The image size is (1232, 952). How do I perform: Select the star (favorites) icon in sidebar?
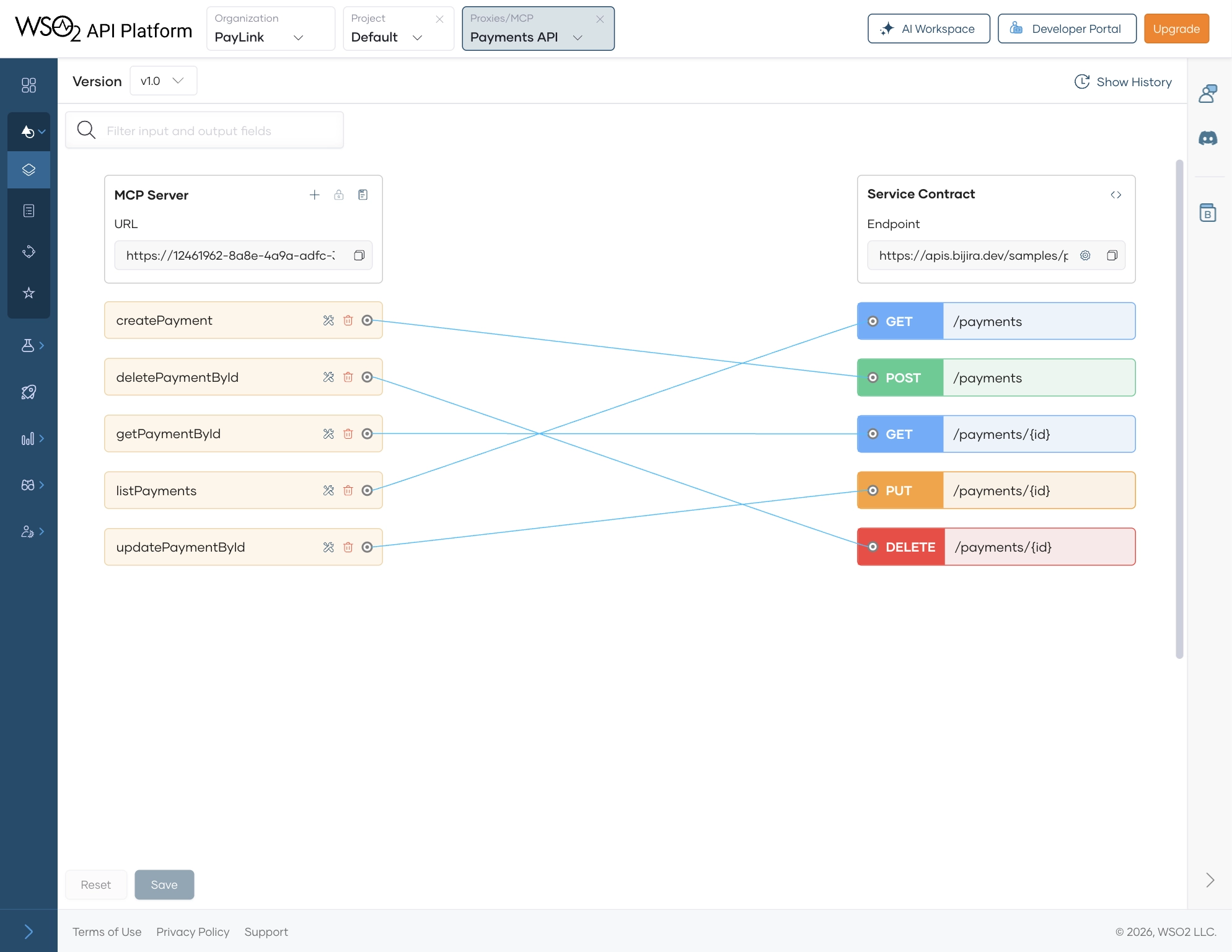pos(29,293)
